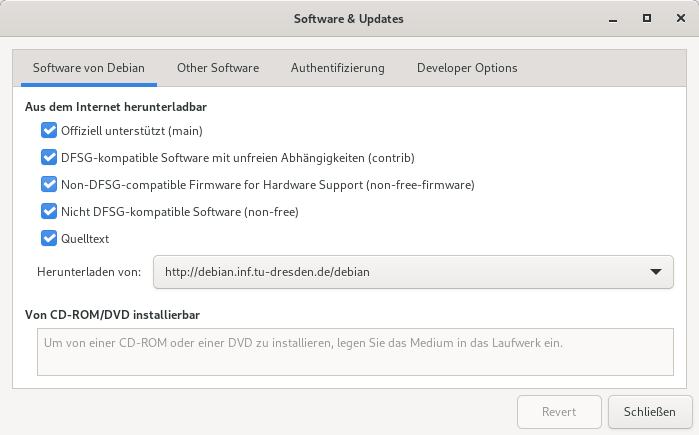Click the 'Herunterladen von:' label

pos(89,272)
